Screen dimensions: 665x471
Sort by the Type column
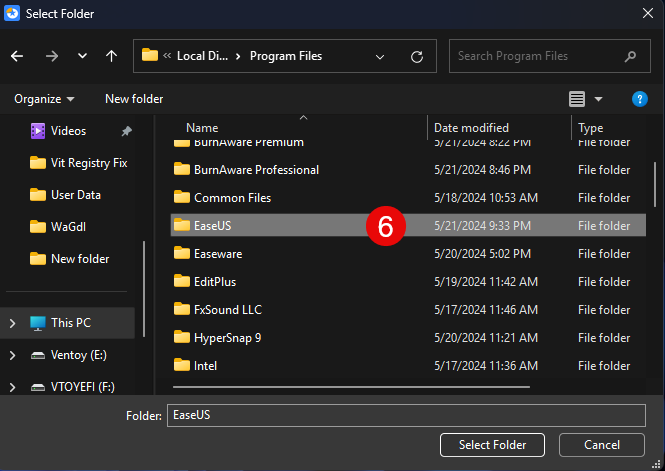(x=590, y=128)
